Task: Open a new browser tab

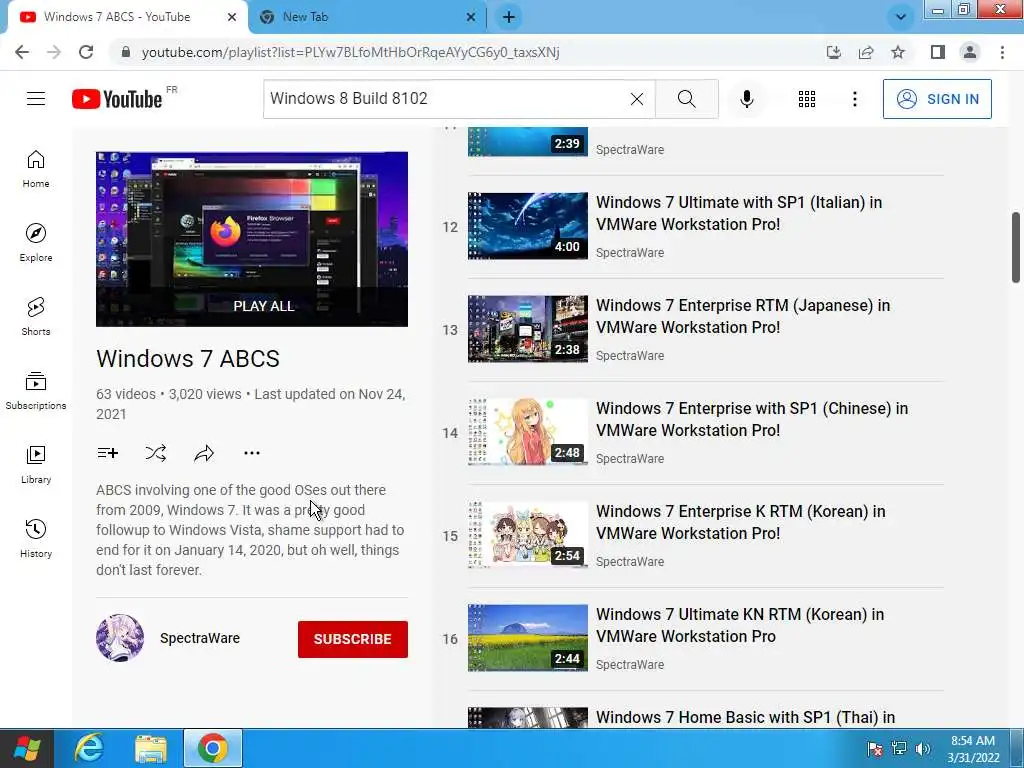Action: coord(509,17)
